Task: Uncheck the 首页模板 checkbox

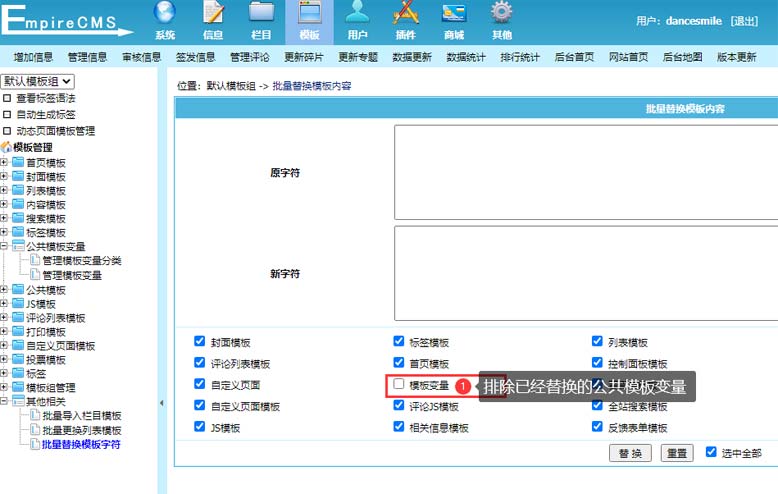Action: 398,363
